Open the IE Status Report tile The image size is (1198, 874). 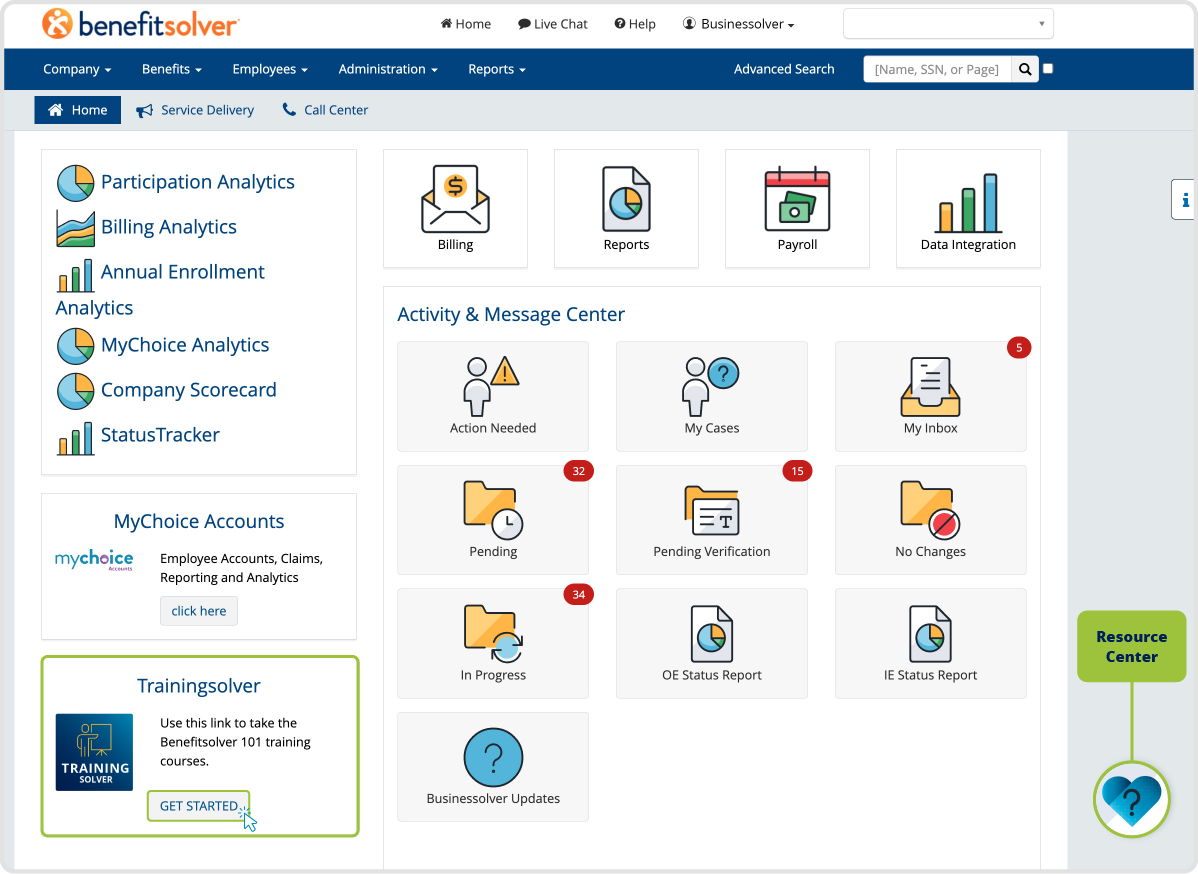click(931, 643)
